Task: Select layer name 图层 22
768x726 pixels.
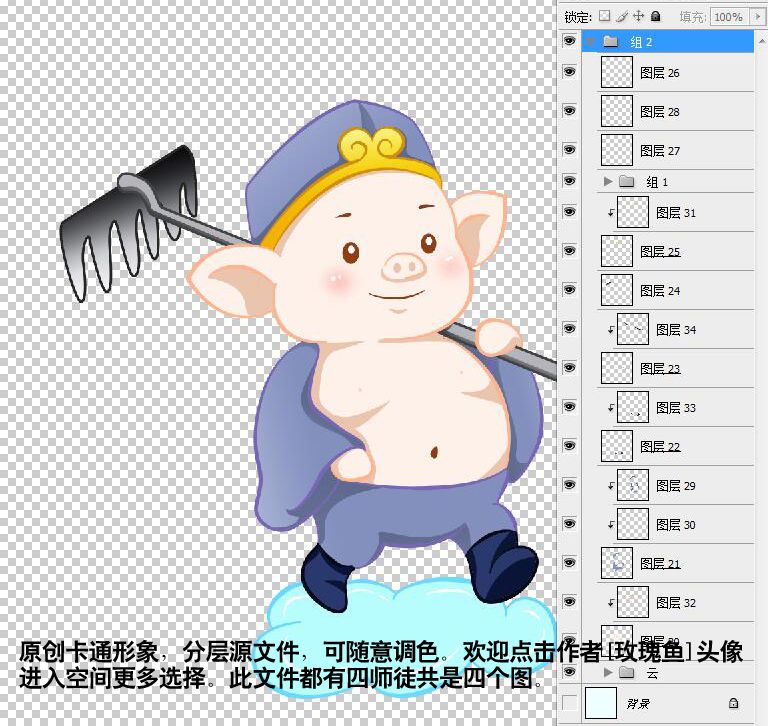Action: [660, 447]
